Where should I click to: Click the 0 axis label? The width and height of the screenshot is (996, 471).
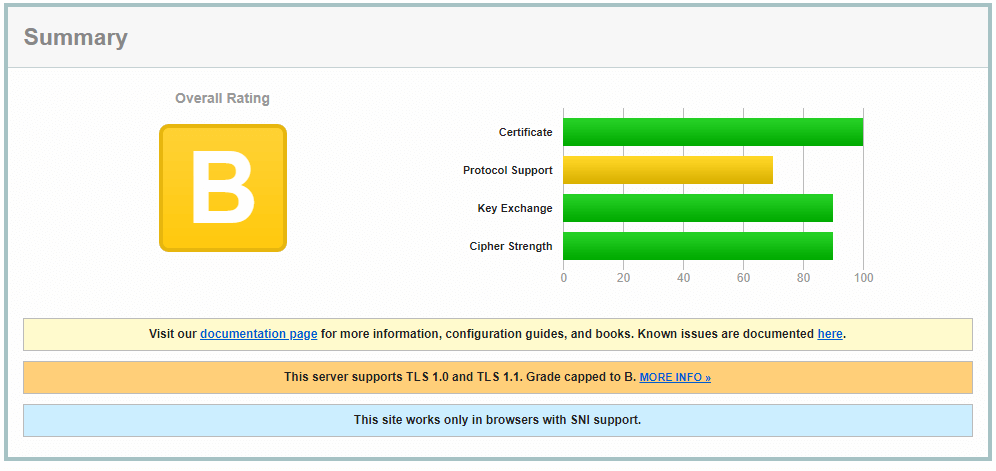click(563, 278)
